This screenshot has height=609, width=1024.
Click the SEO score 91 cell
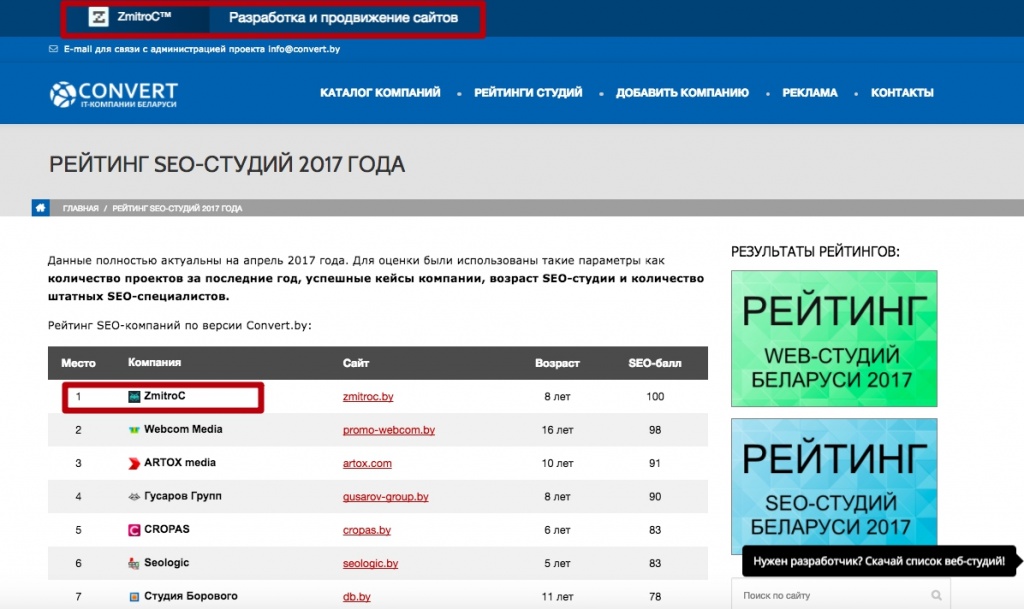point(655,463)
